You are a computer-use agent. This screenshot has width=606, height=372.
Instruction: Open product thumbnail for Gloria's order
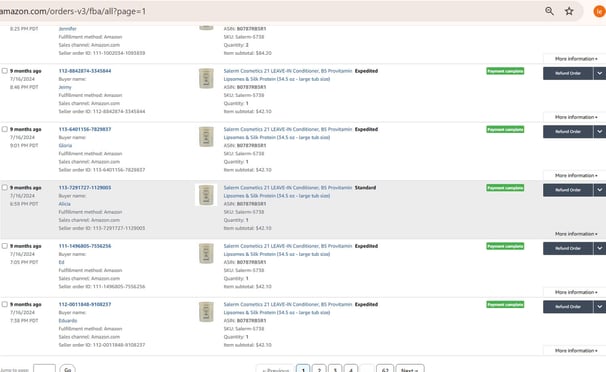point(206,137)
